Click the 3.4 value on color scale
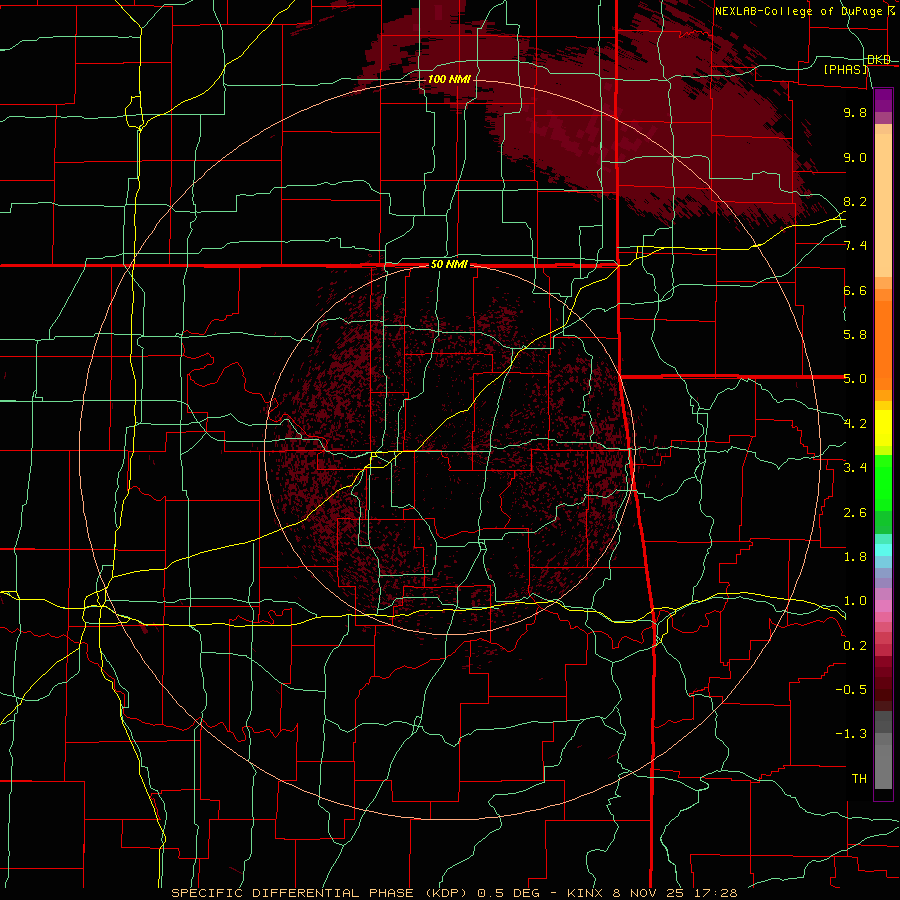 855,468
